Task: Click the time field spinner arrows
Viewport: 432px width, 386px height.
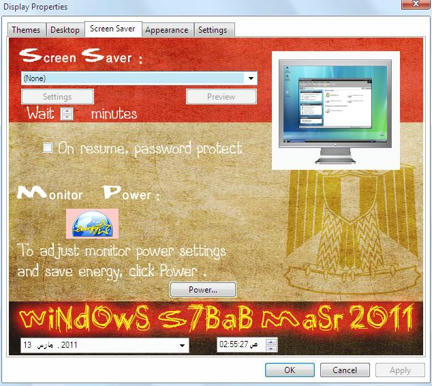Action: 272,345
